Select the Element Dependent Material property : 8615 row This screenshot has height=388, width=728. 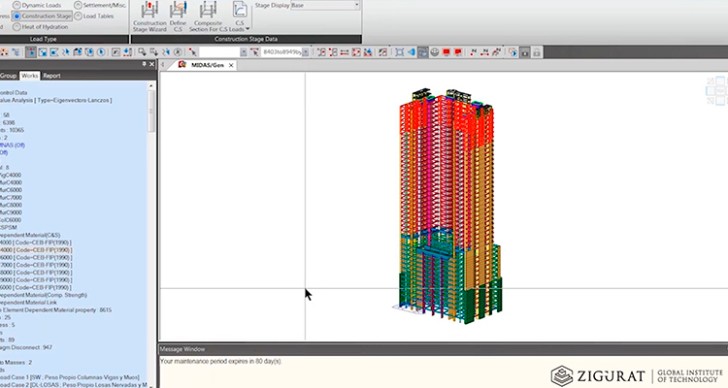(x=56, y=310)
